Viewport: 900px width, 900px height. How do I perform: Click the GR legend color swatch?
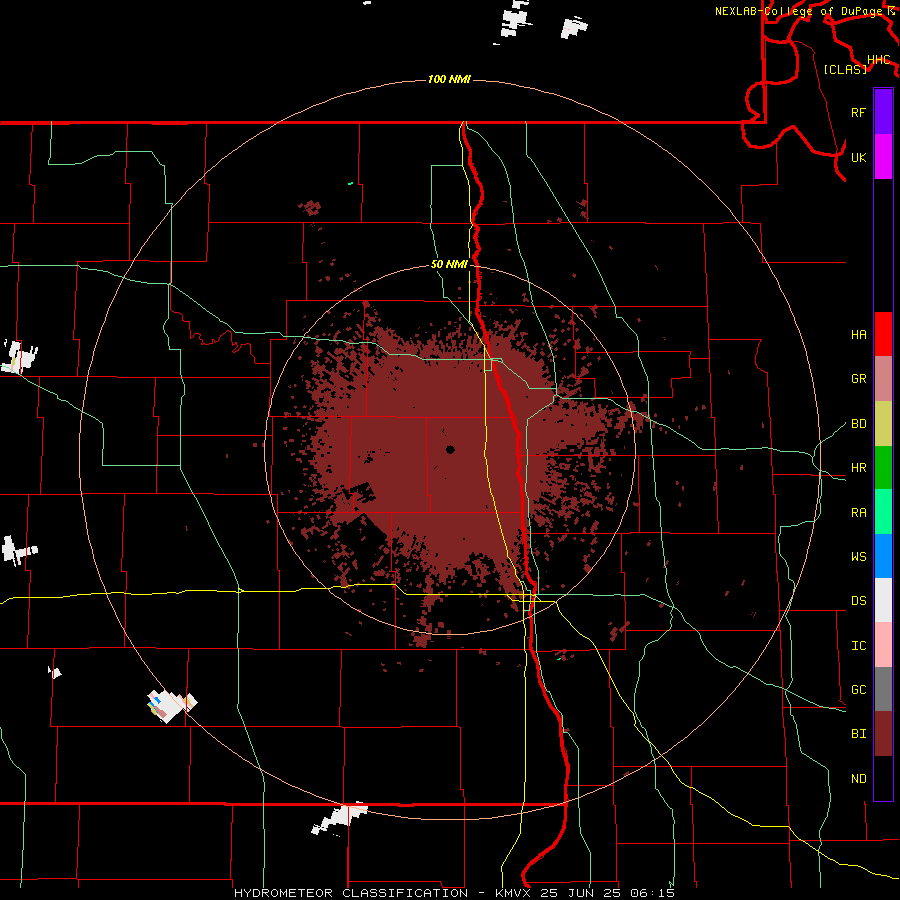point(883,378)
